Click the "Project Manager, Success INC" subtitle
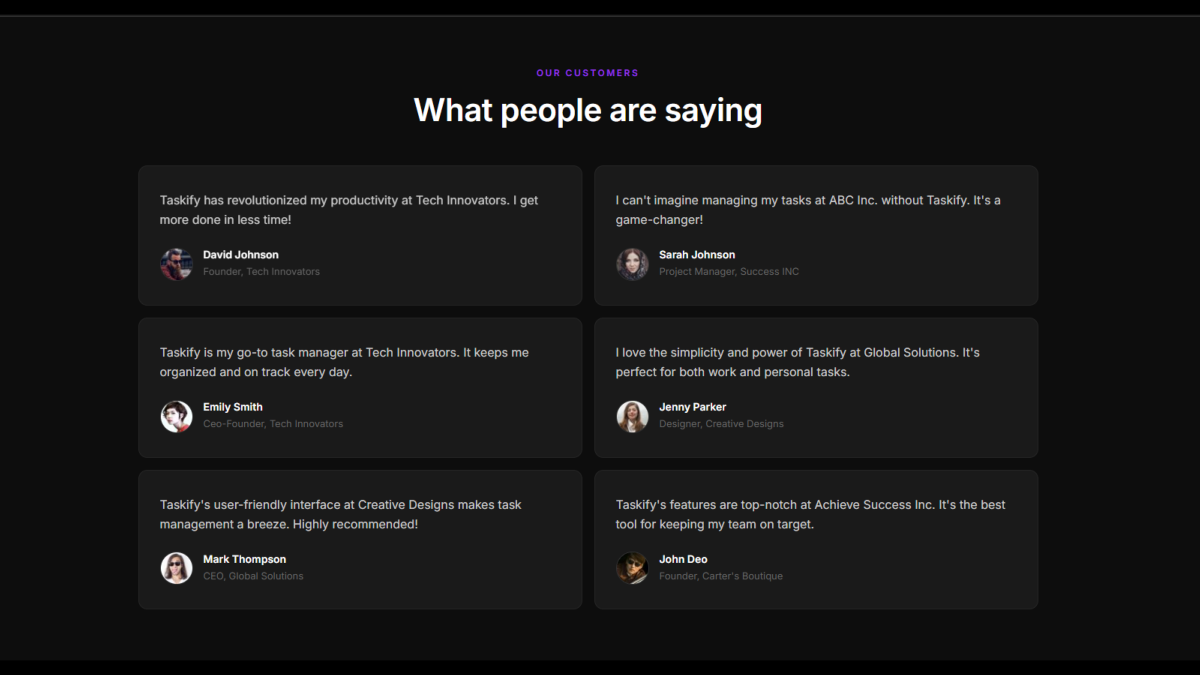Screen dimensions: 1200x675 pyautogui.click(x=729, y=272)
